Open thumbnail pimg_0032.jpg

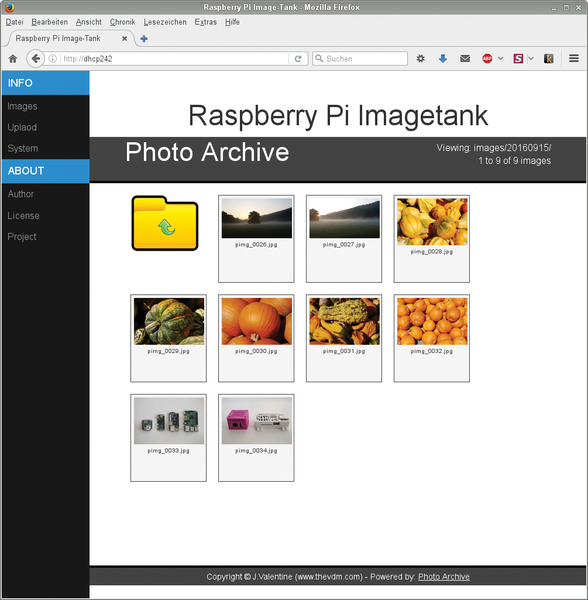pos(432,338)
